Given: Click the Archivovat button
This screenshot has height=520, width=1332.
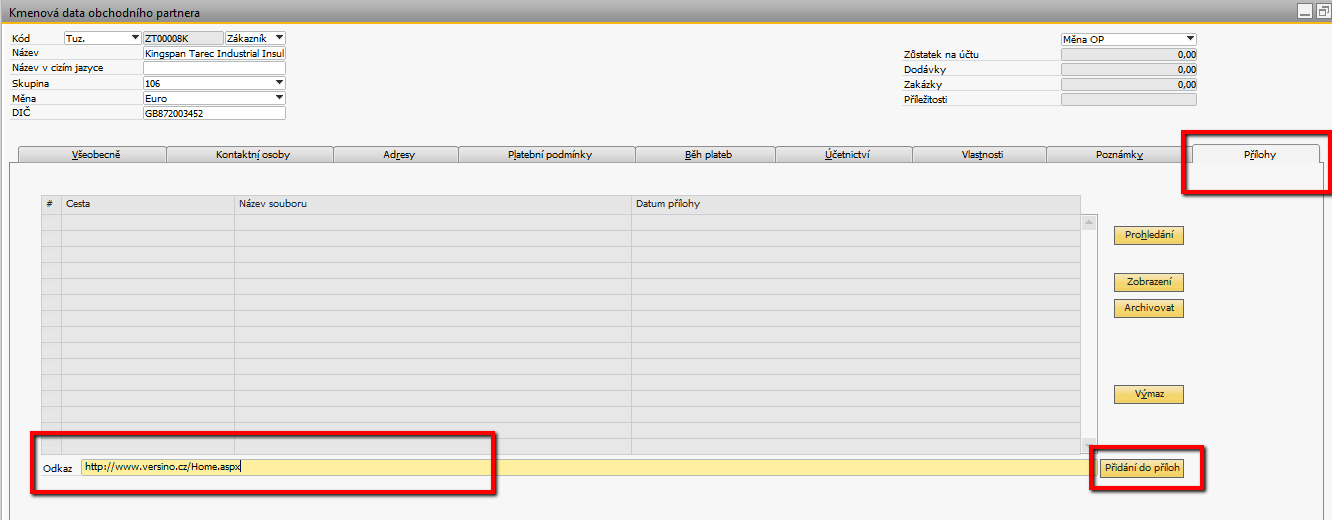Looking at the screenshot, I should (x=1148, y=308).
